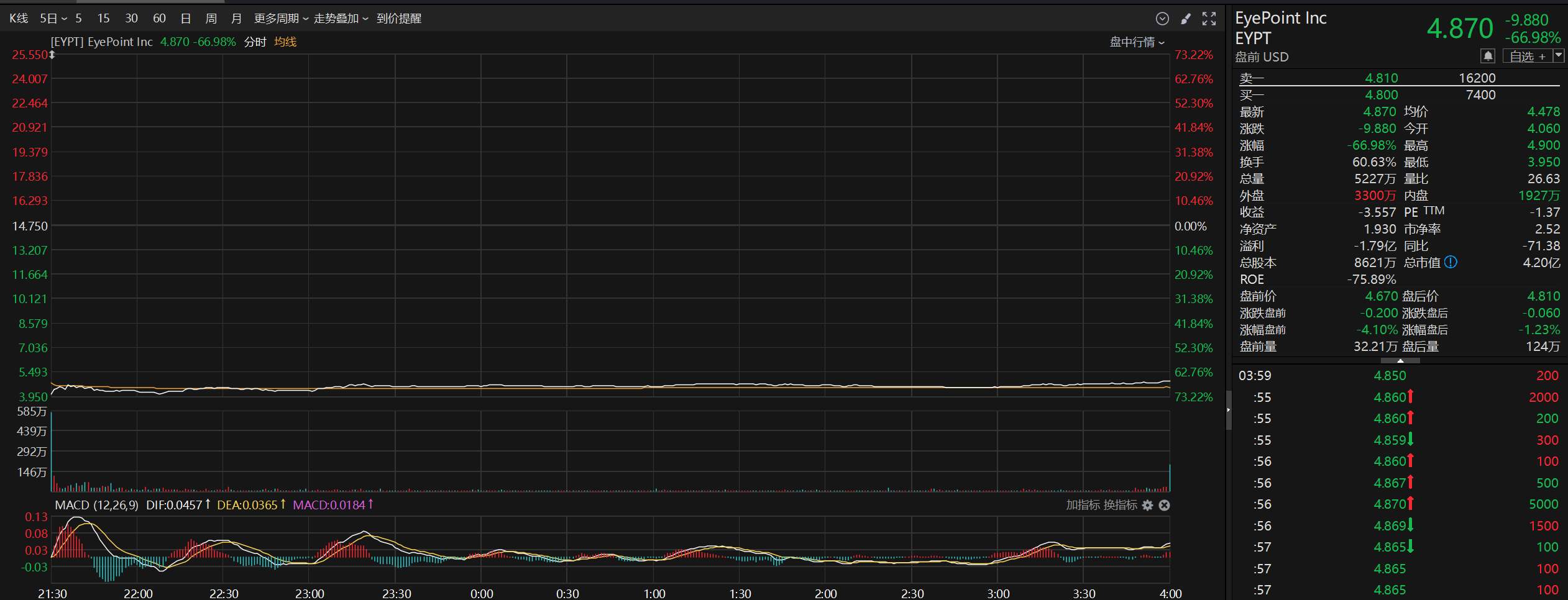
Task: Switch to K线 chart view
Action: pos(19,19)
